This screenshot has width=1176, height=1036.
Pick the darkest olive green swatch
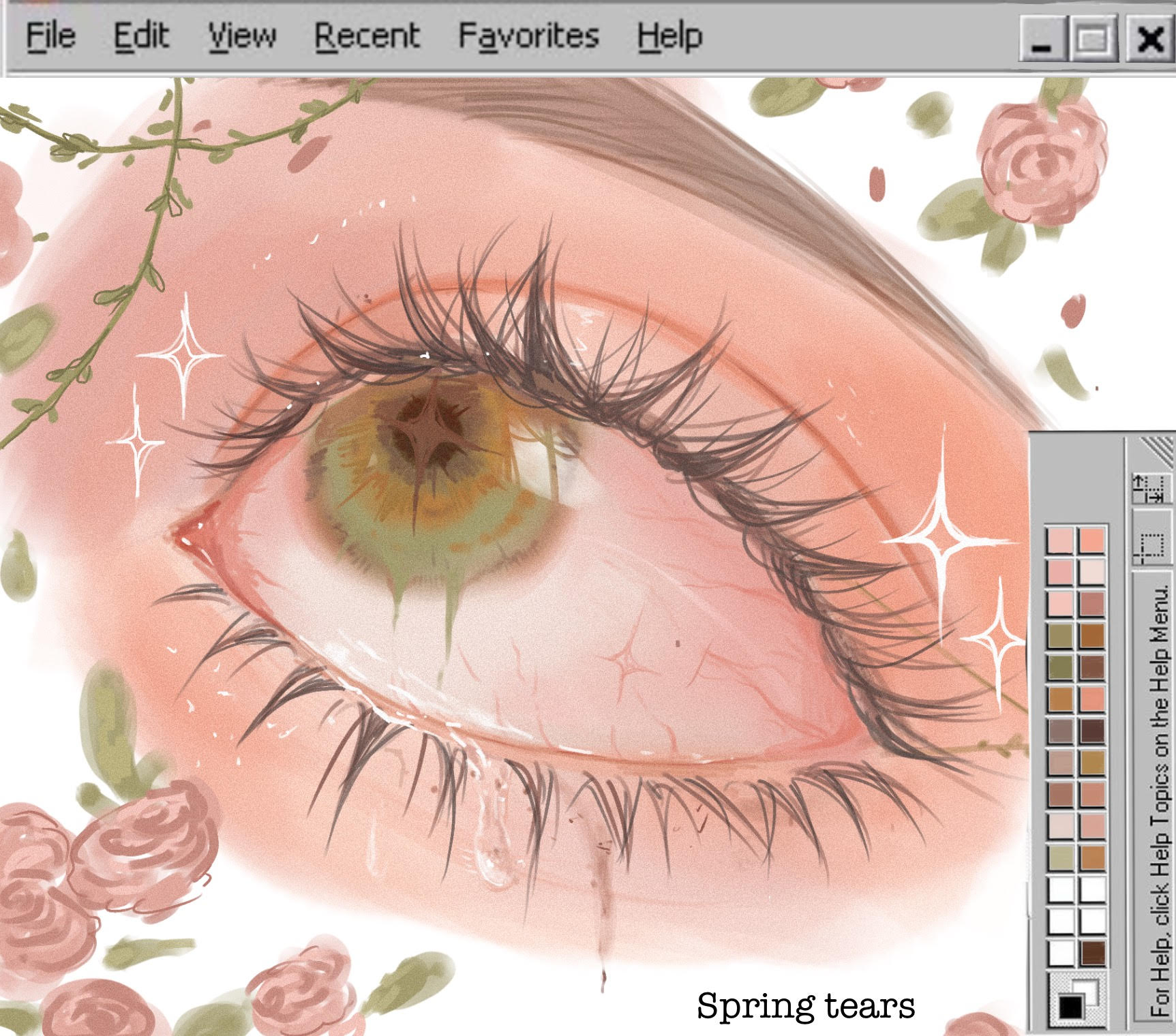coord(1060,667)
